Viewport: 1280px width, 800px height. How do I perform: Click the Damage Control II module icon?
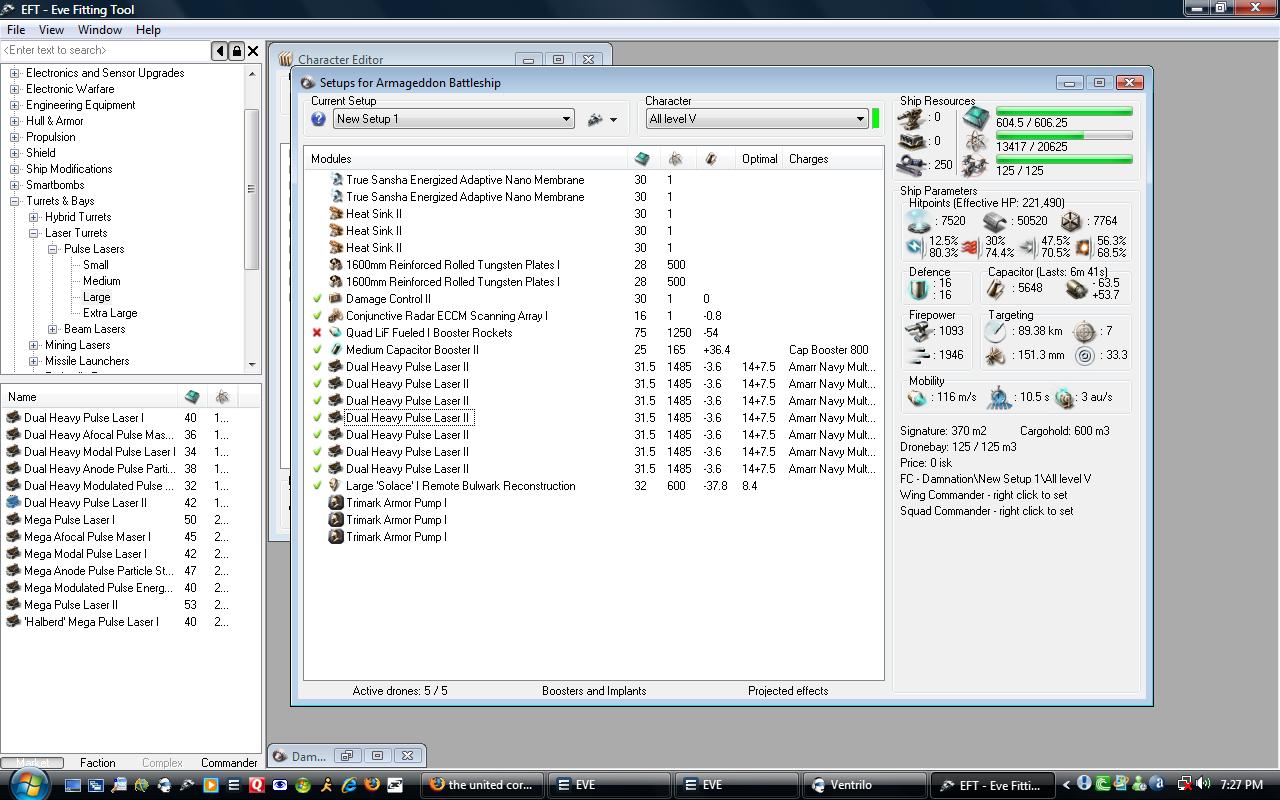336,299
